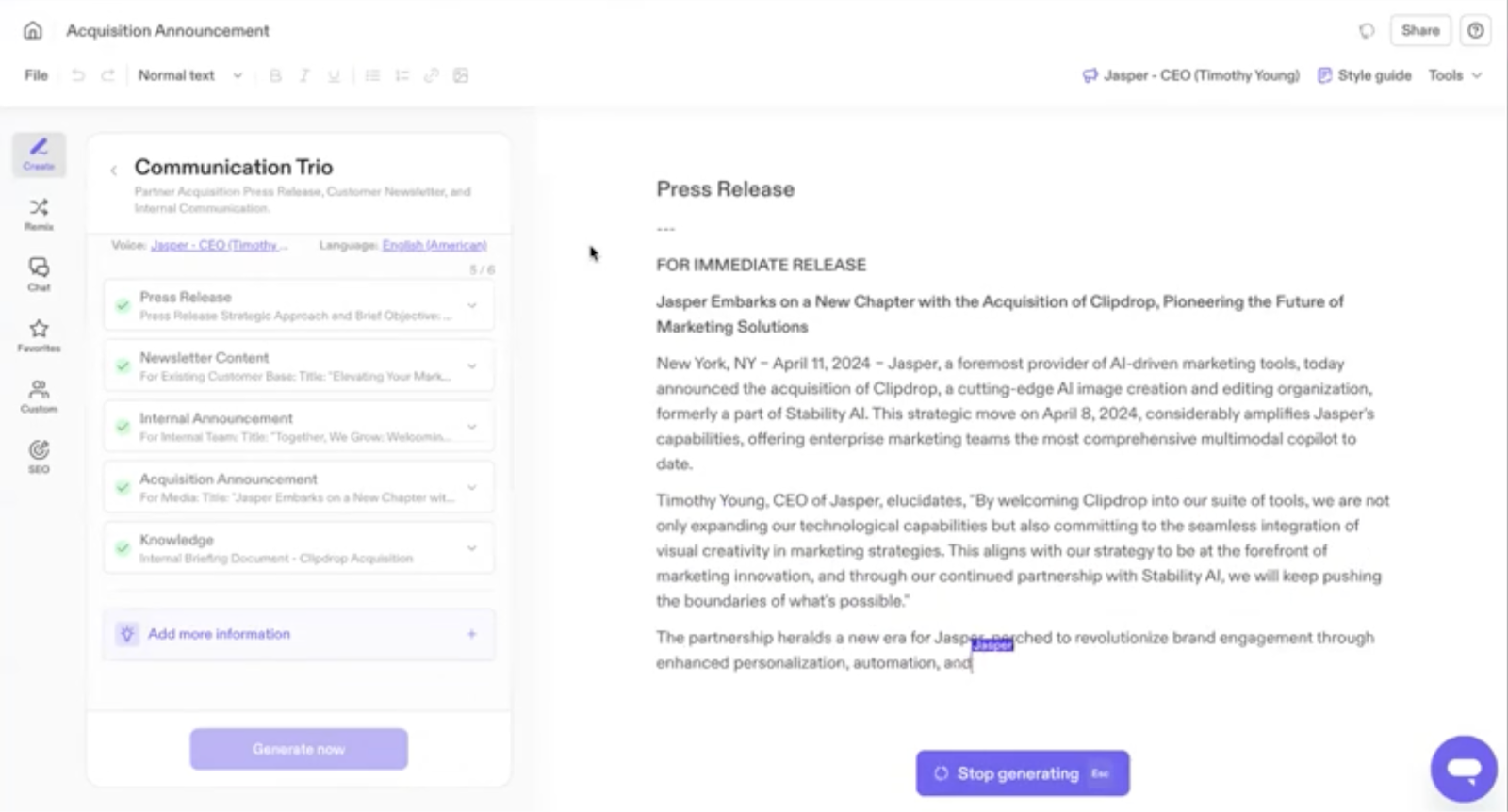Expand the Press Release section
This screenshot has height=812, width=1508.
pos(471,305)
